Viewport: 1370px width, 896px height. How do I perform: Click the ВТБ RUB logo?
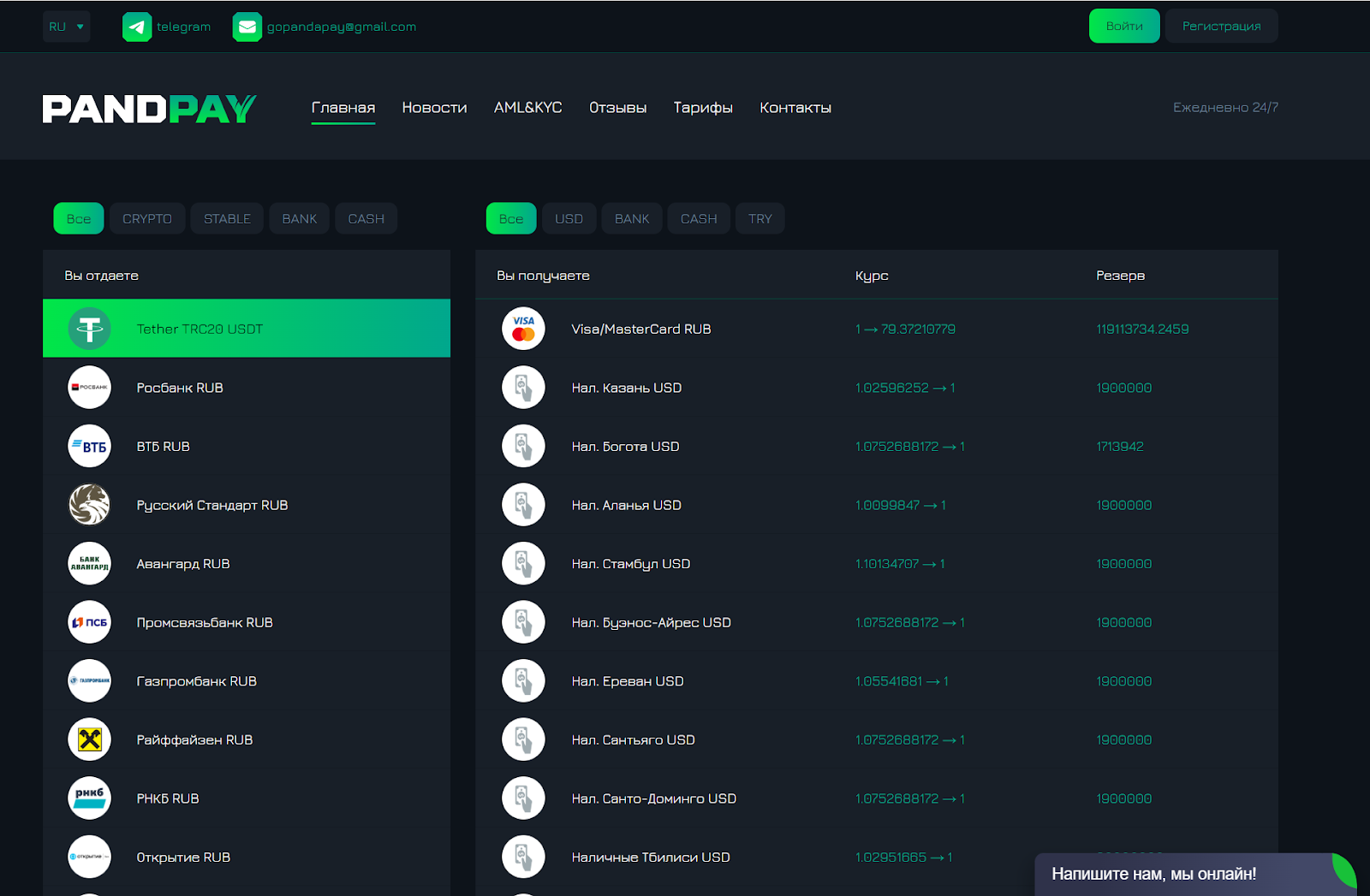(90, 446)
